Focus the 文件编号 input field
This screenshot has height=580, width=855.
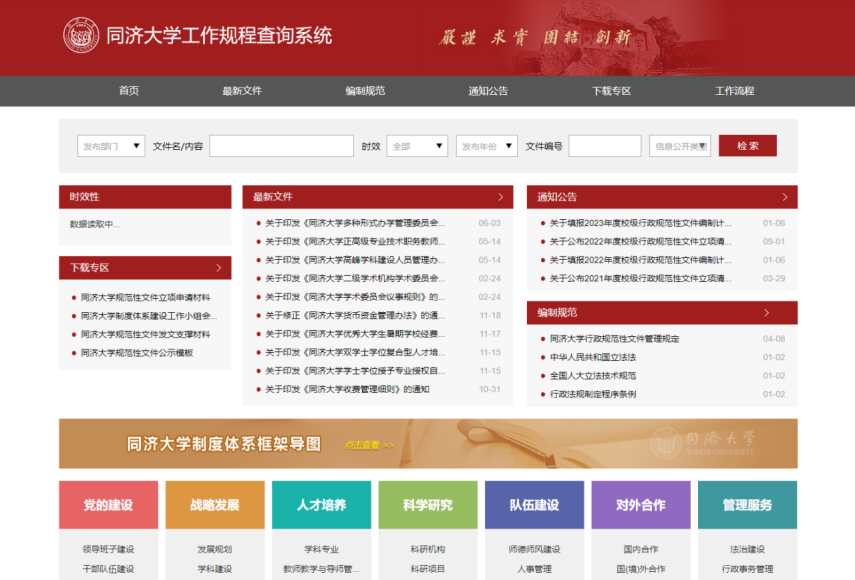click(605, 146)
